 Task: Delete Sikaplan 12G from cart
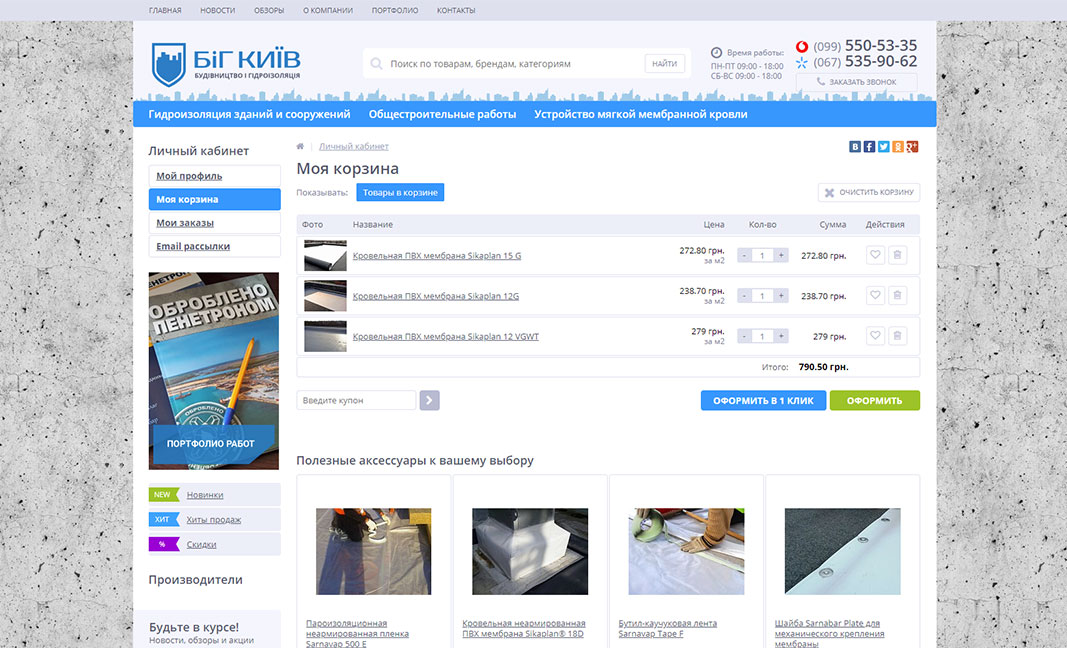[898, 295]
